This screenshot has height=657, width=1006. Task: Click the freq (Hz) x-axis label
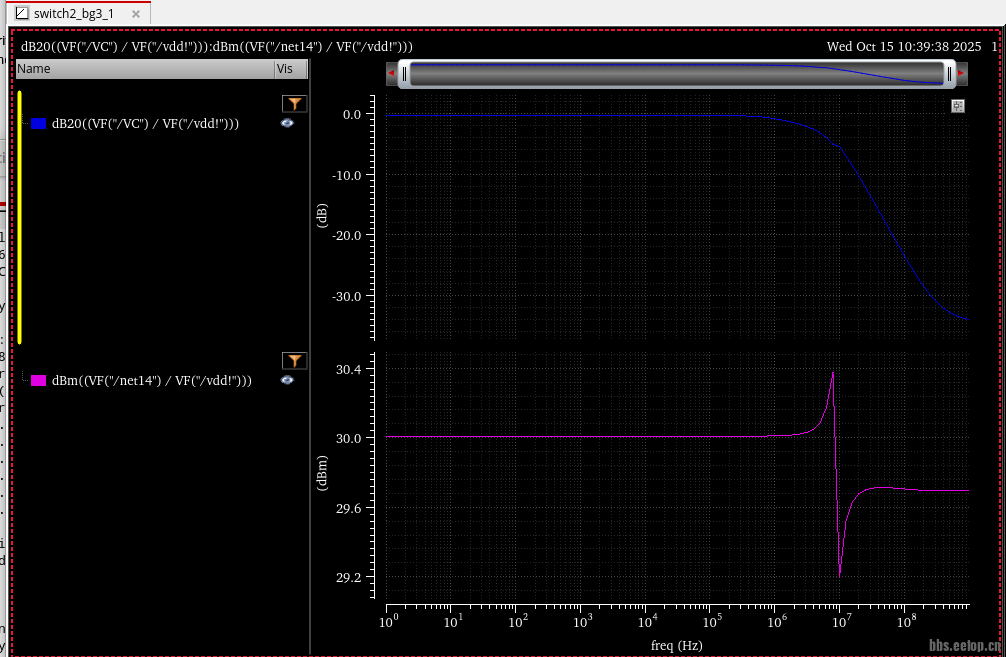(x=677, y=645)
